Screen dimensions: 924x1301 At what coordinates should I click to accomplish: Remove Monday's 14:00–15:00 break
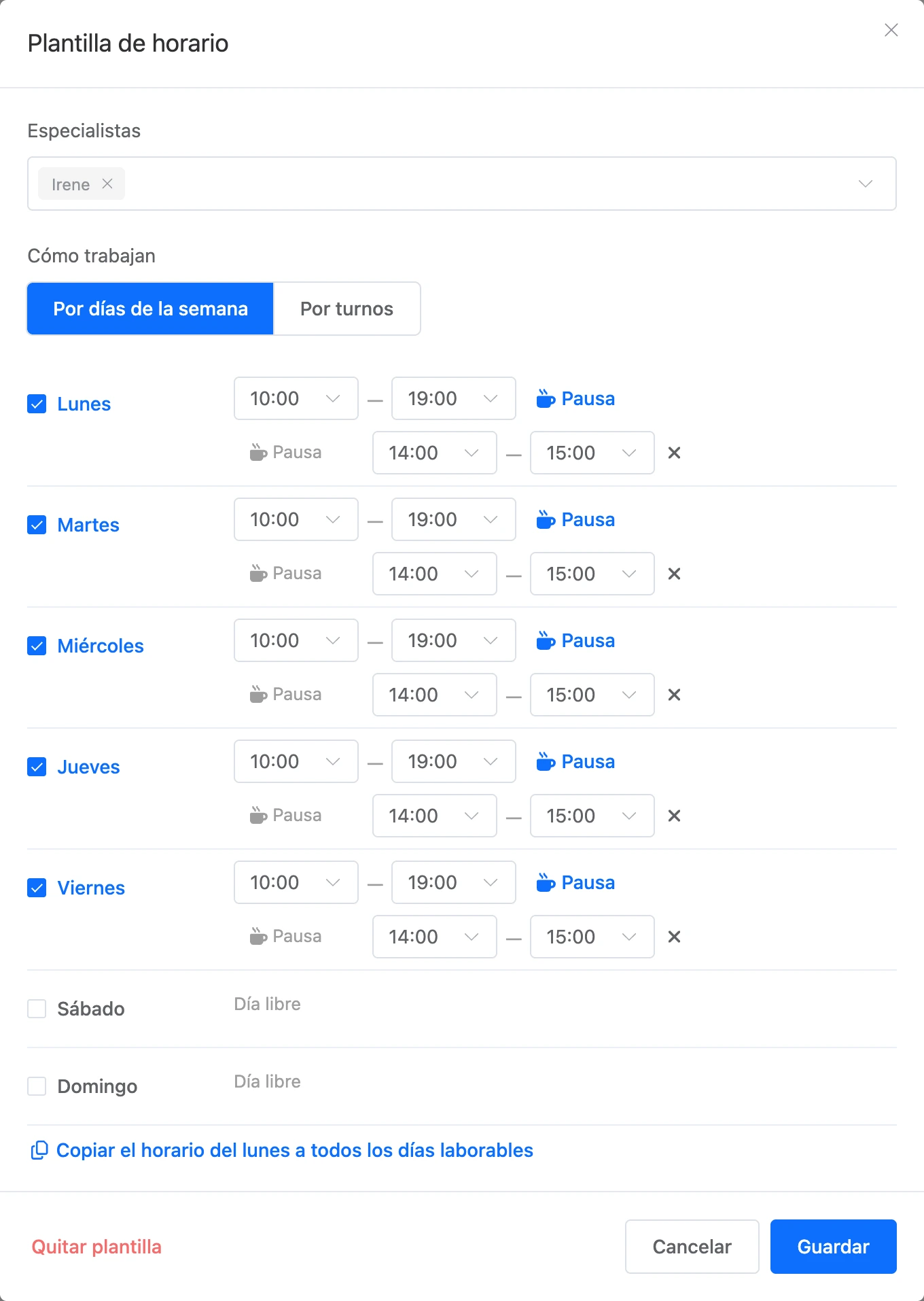pos(674,453)
